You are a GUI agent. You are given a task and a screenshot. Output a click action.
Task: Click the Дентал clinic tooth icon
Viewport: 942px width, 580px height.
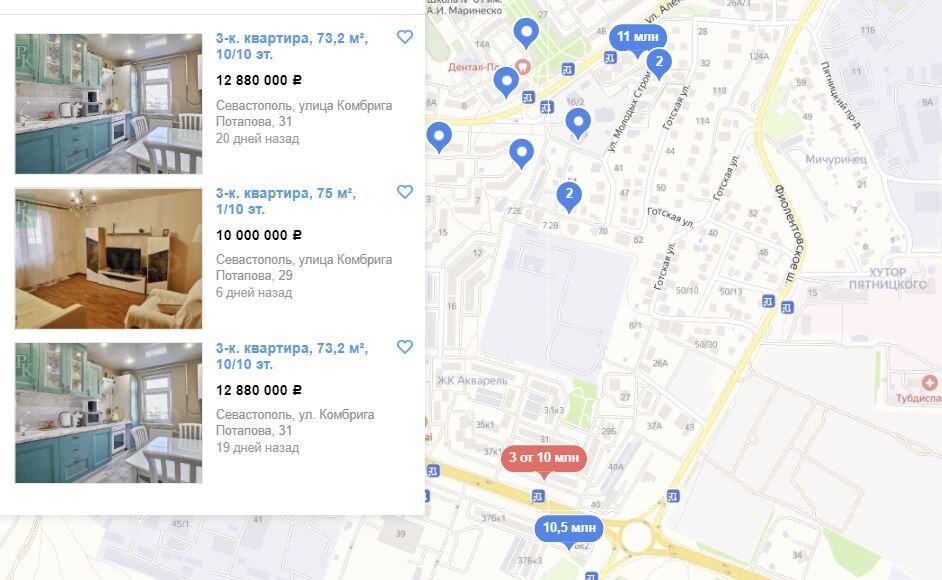coord(523,66)
